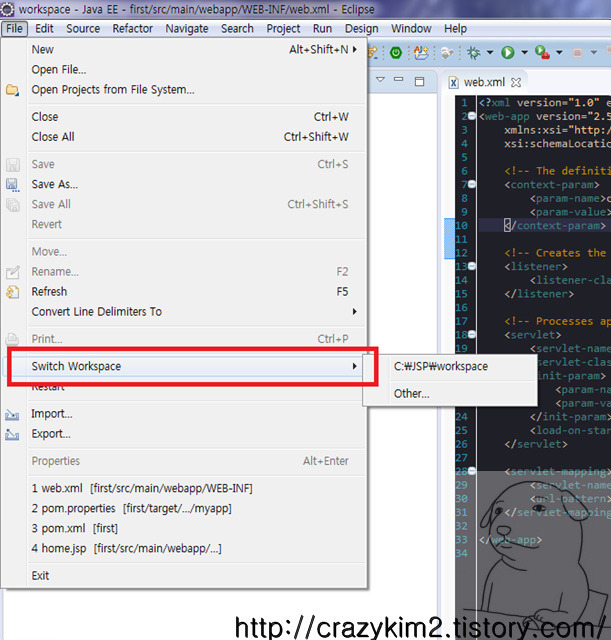Click the greyed gears build icon
The width and height of the screenshot is (611, 640).
pos(447,53)
